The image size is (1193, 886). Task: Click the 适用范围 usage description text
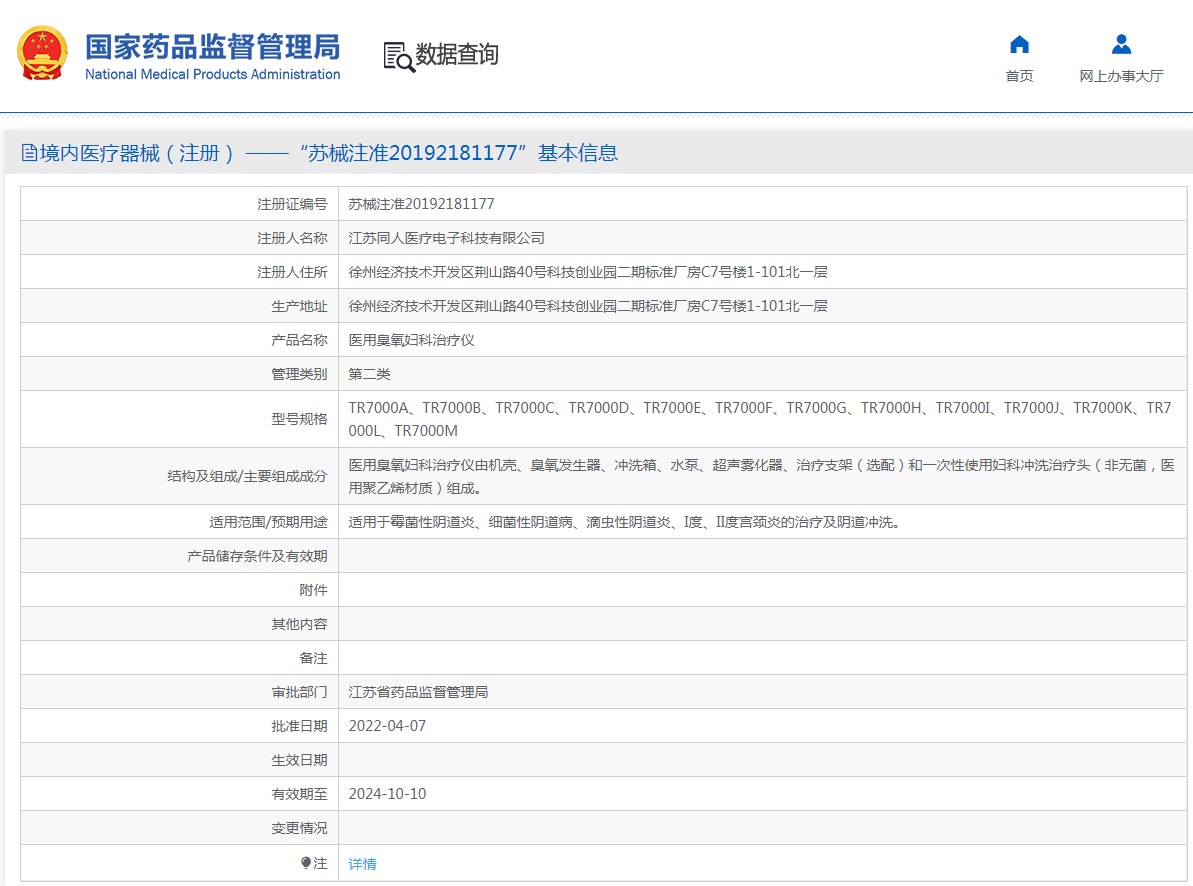click(x=625, y=522)
